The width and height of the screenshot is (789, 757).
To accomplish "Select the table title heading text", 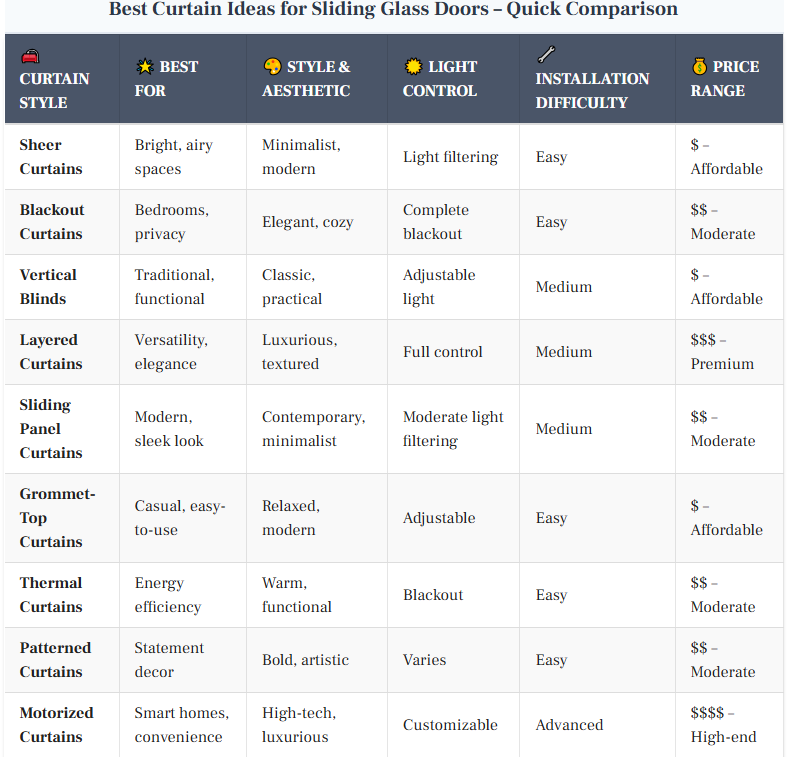I will click(393, 10).
